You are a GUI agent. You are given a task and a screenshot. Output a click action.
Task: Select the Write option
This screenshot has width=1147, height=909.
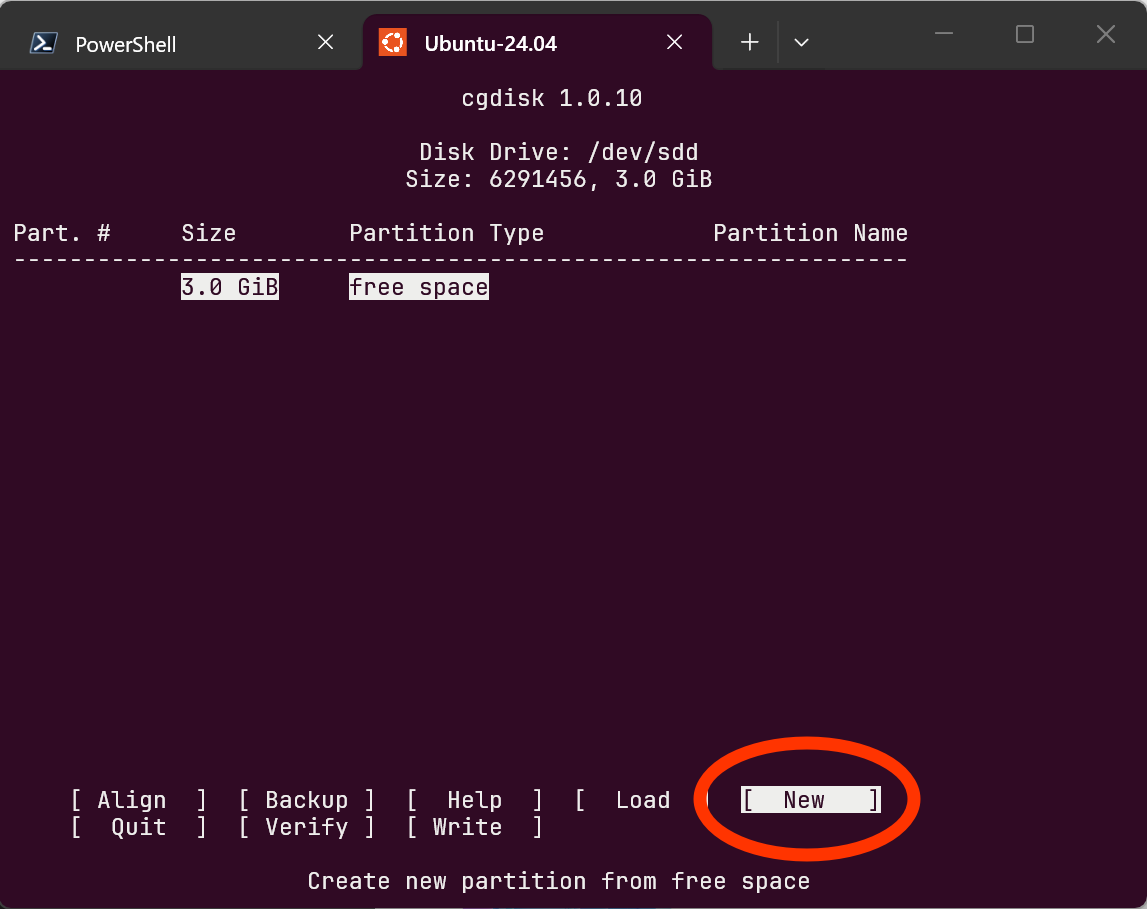(475, 827)
